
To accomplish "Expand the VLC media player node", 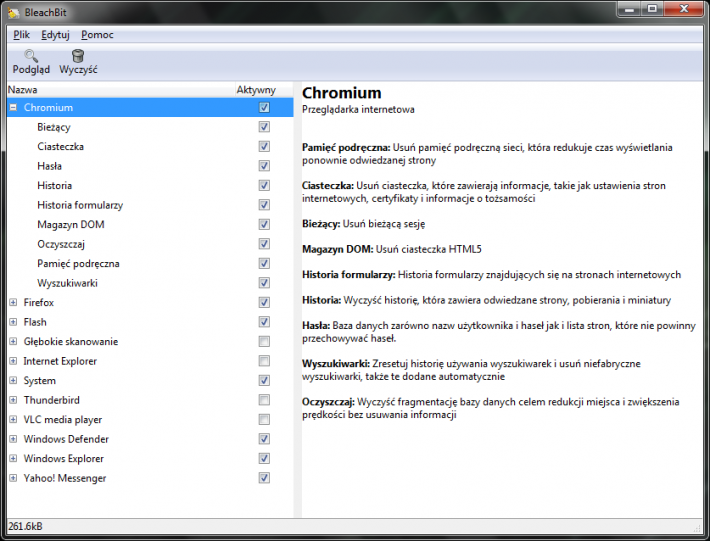I will pos(13,419).
